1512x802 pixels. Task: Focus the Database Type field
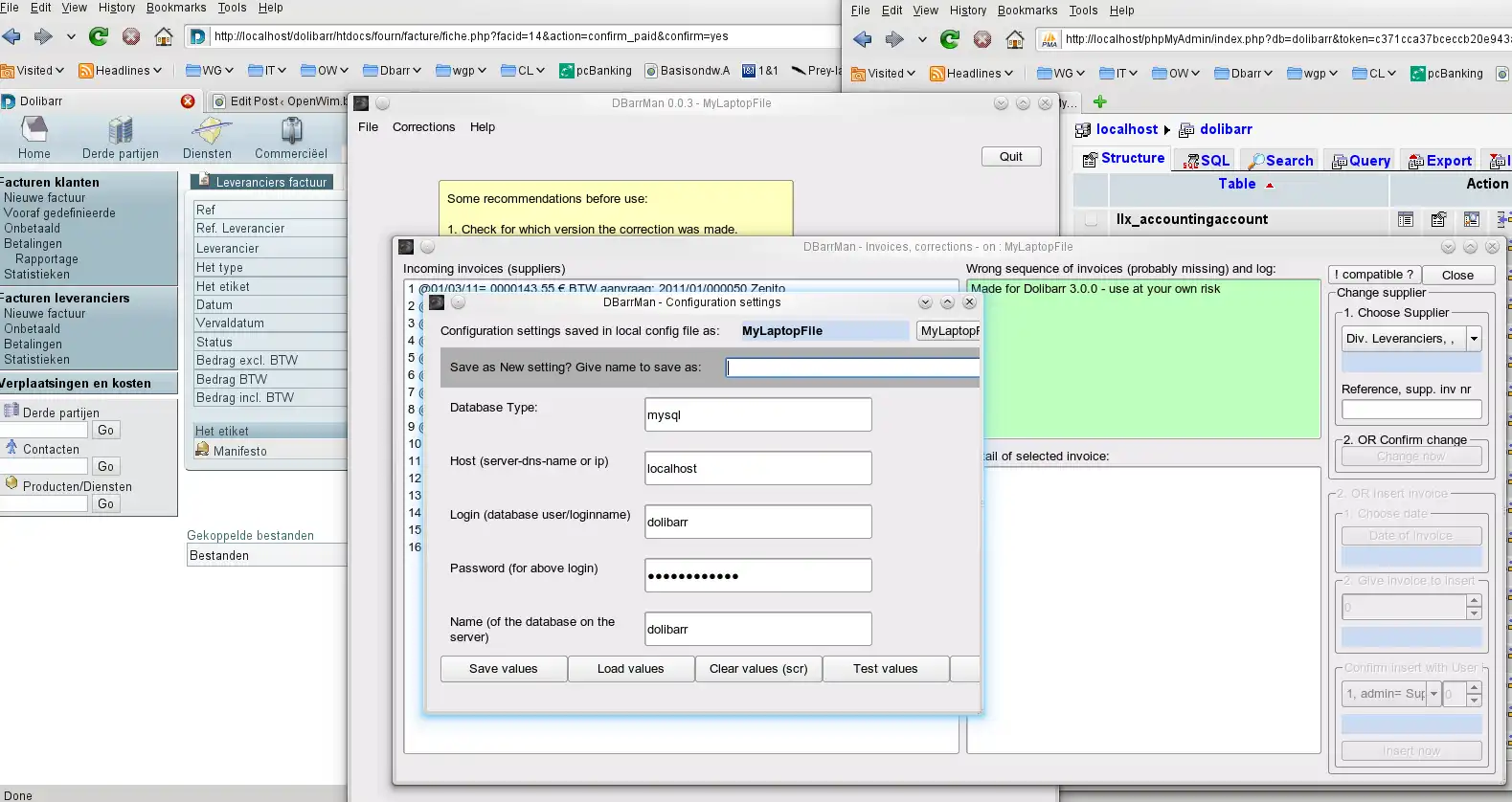pos(758,415)
